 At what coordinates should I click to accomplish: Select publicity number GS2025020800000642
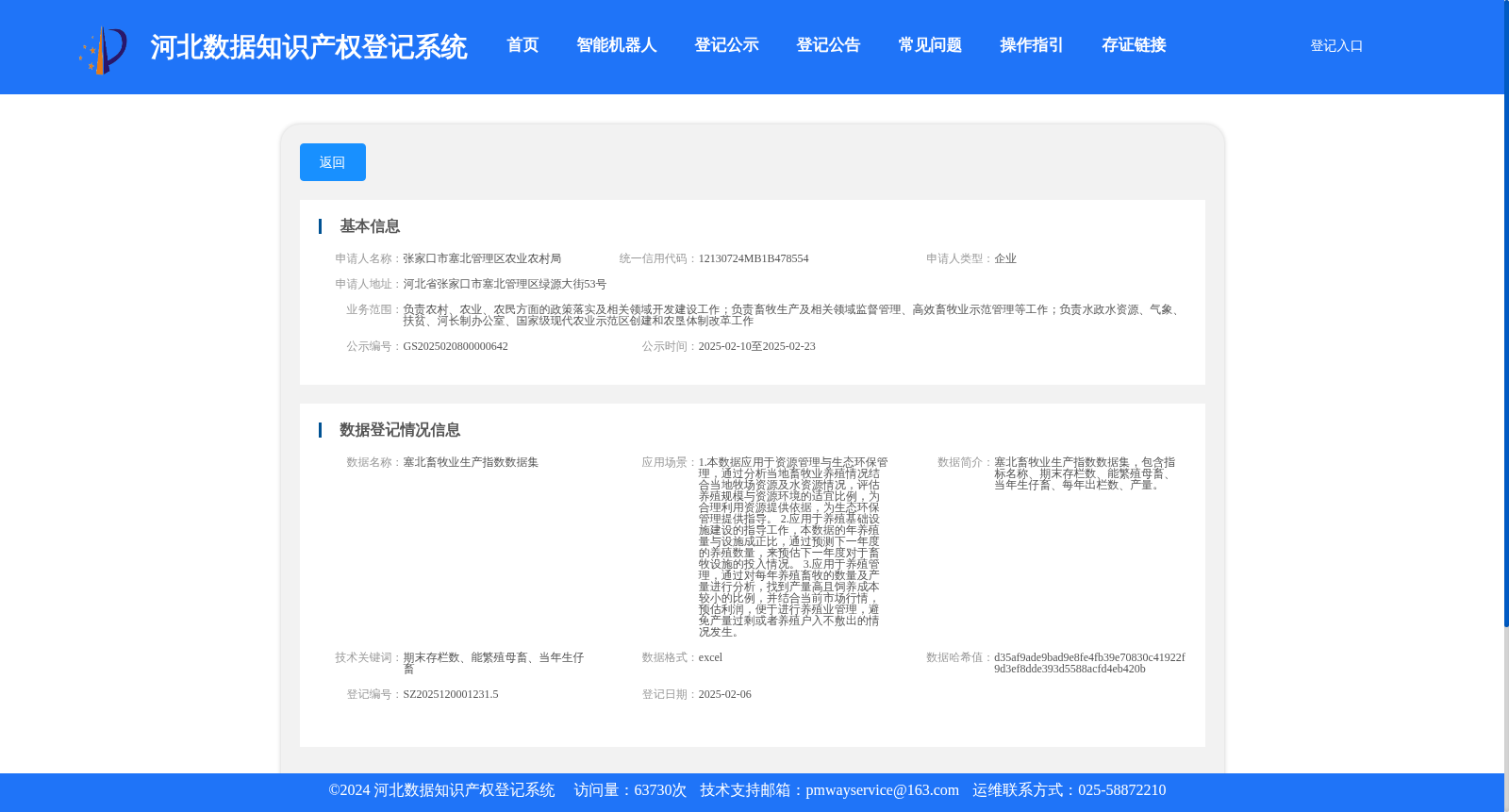[456, 346]
